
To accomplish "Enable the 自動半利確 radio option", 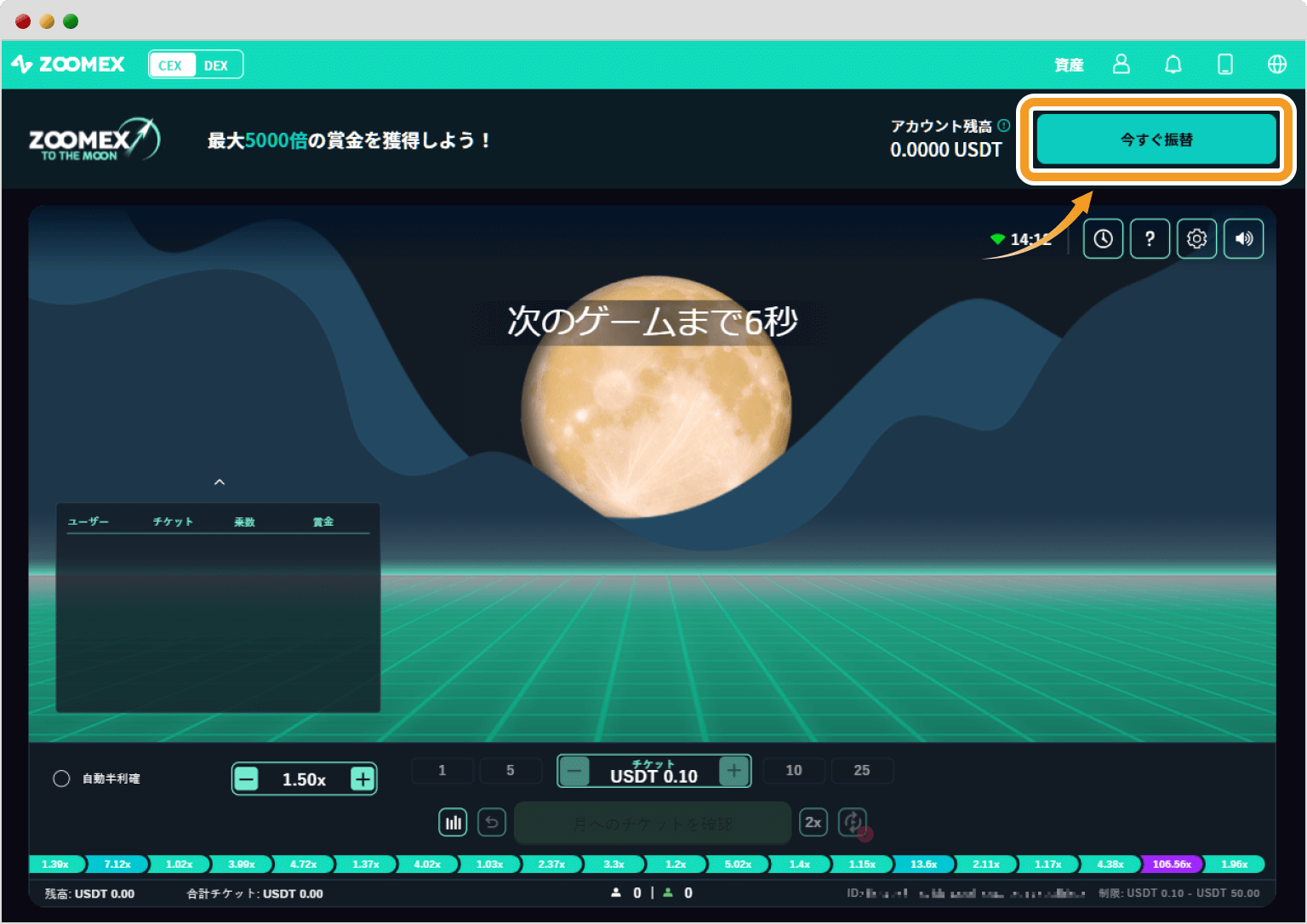I will pyautogui.click(x=61, y=779).
